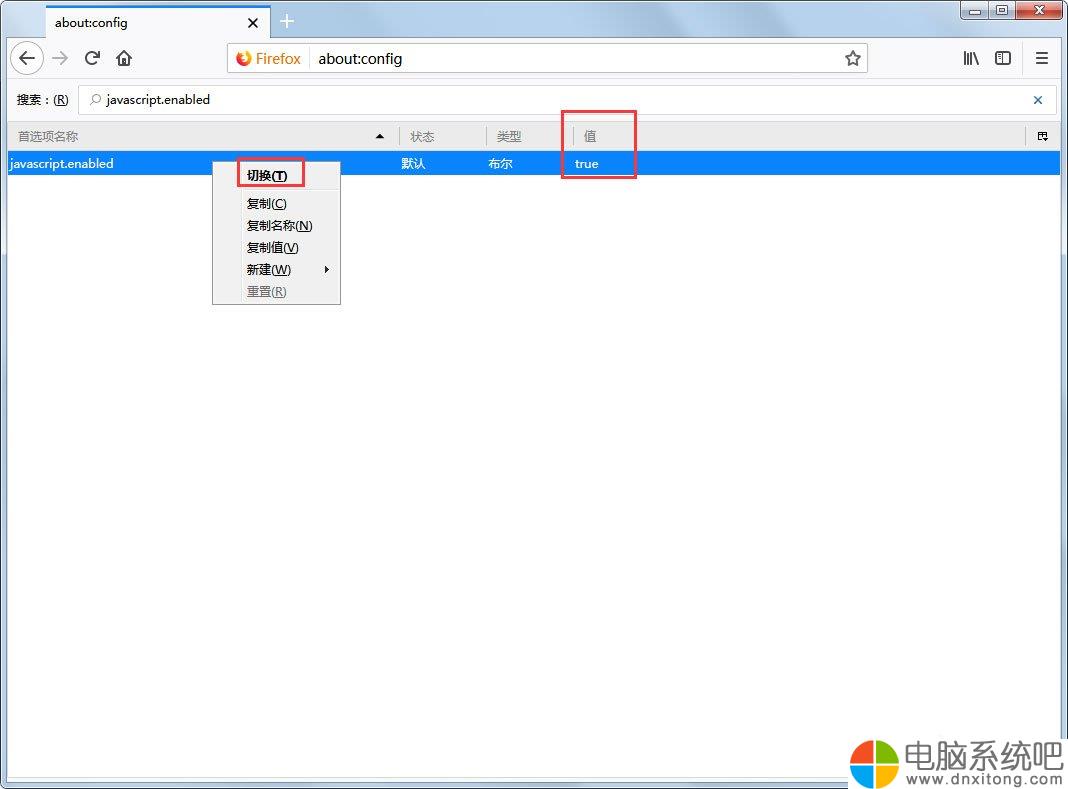
Task: Select 复制值(V) menu entry
Action: (277, 247)
